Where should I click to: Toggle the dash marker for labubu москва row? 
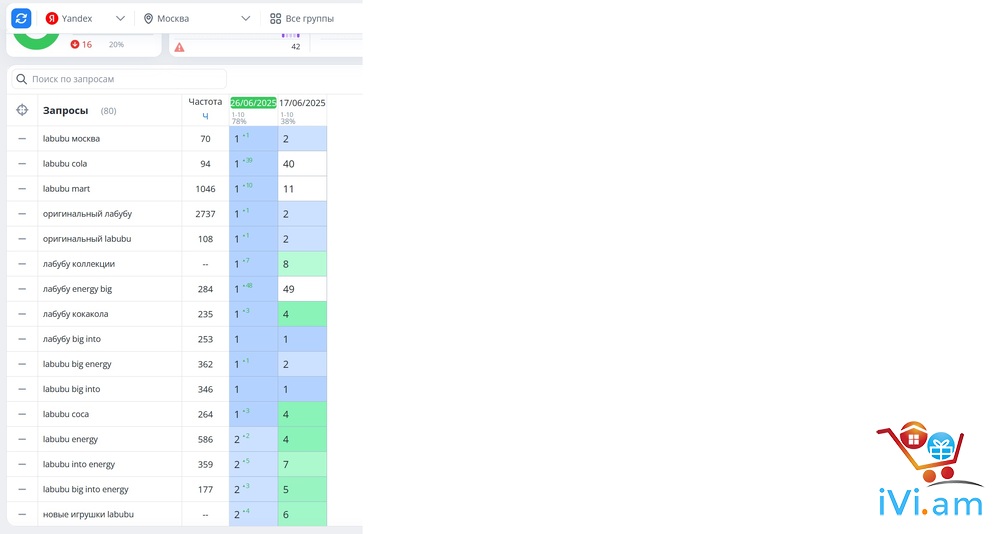pyautogui.click(x=22, y=139)
